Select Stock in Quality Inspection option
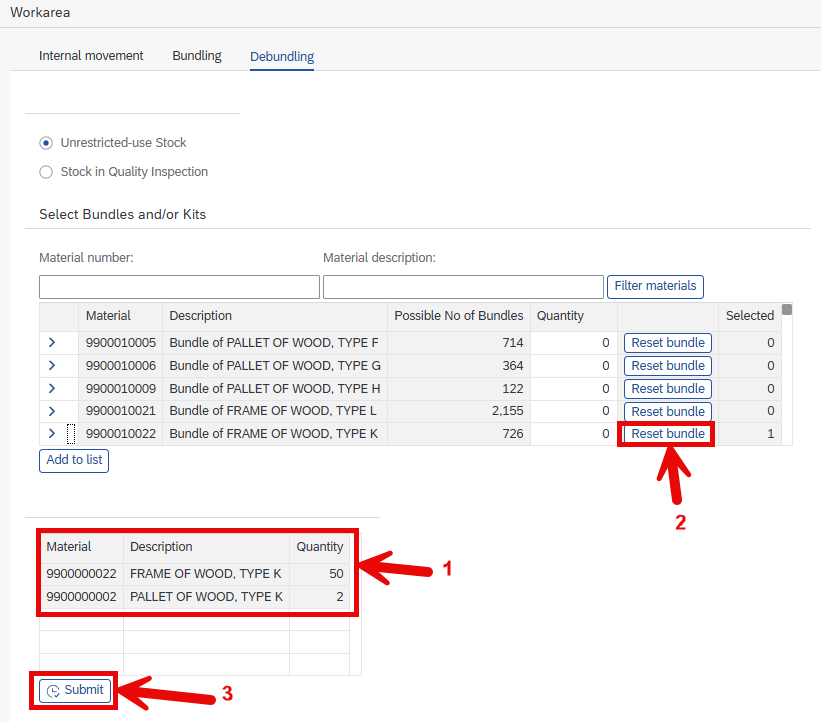The image size is (821, 722). click(x=46, y=172)
